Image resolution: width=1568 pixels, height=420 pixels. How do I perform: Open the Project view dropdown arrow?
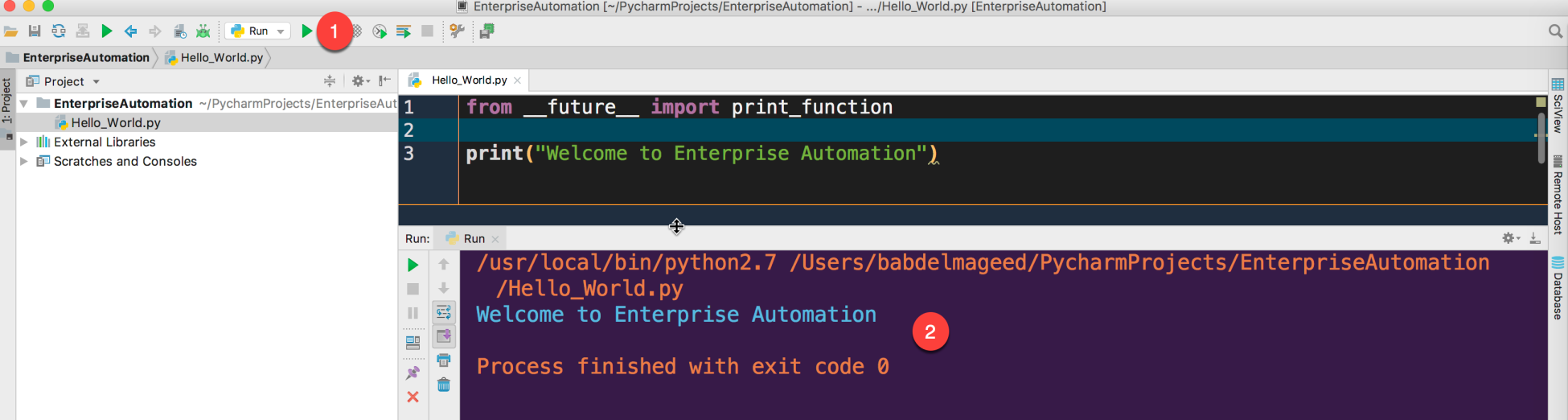click(x=96, y=81)
